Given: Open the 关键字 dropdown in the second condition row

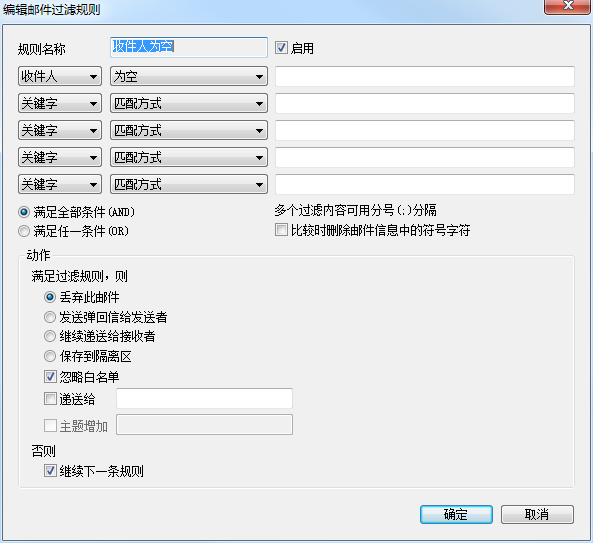Looking at the screenshot, I should [60, 103].
